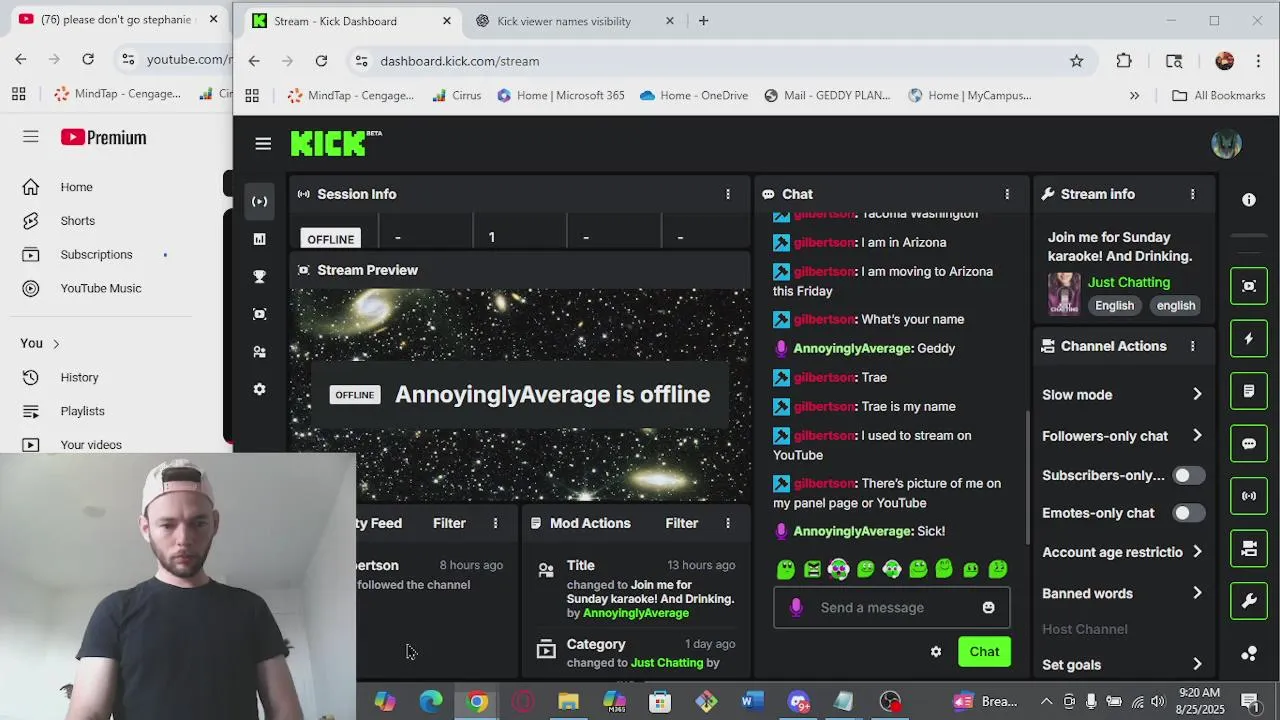Click Filter in the Activity Feed panel
Screen dimensions: 1280x720
tap(449, 523)
